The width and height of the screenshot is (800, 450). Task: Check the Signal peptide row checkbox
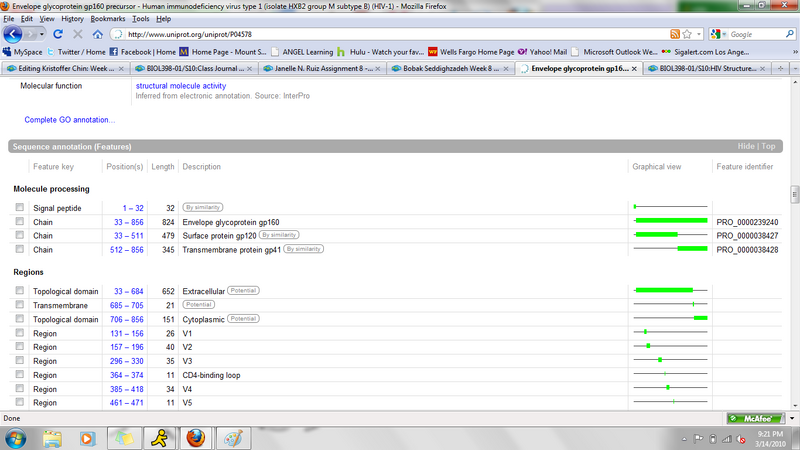pyautogui.click(x=19, y=208)
